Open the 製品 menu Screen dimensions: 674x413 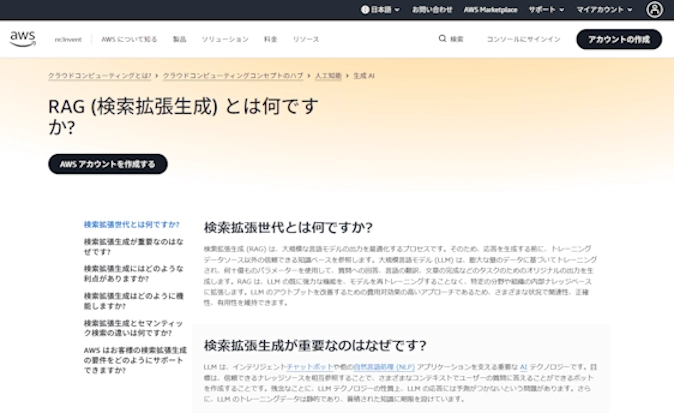(179, 40)
